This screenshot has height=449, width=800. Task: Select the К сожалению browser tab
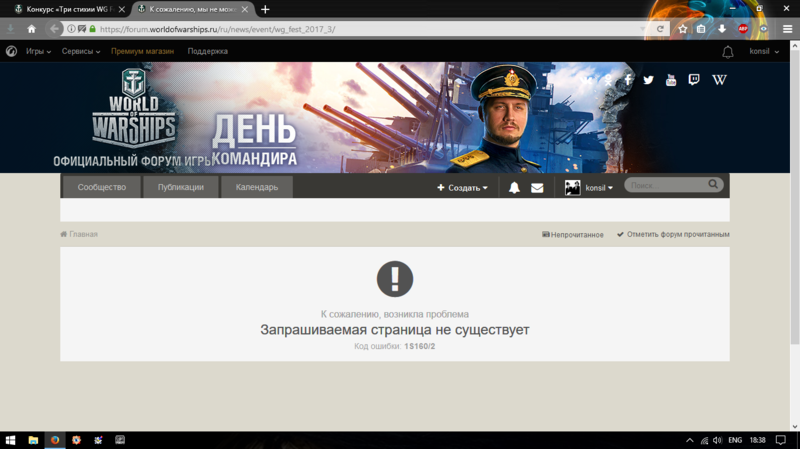tap(192, 9)
